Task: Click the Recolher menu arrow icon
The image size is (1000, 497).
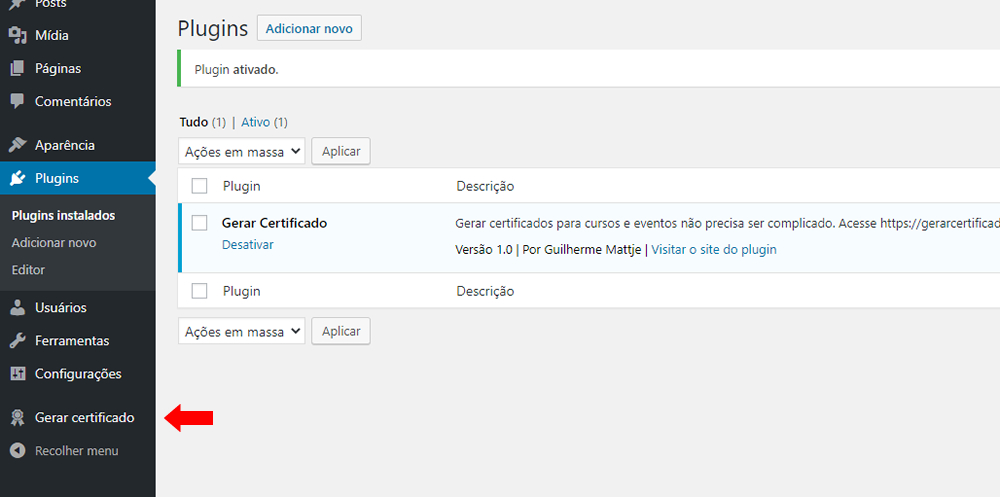Action: pyautogui.click(x=18, y=451)
